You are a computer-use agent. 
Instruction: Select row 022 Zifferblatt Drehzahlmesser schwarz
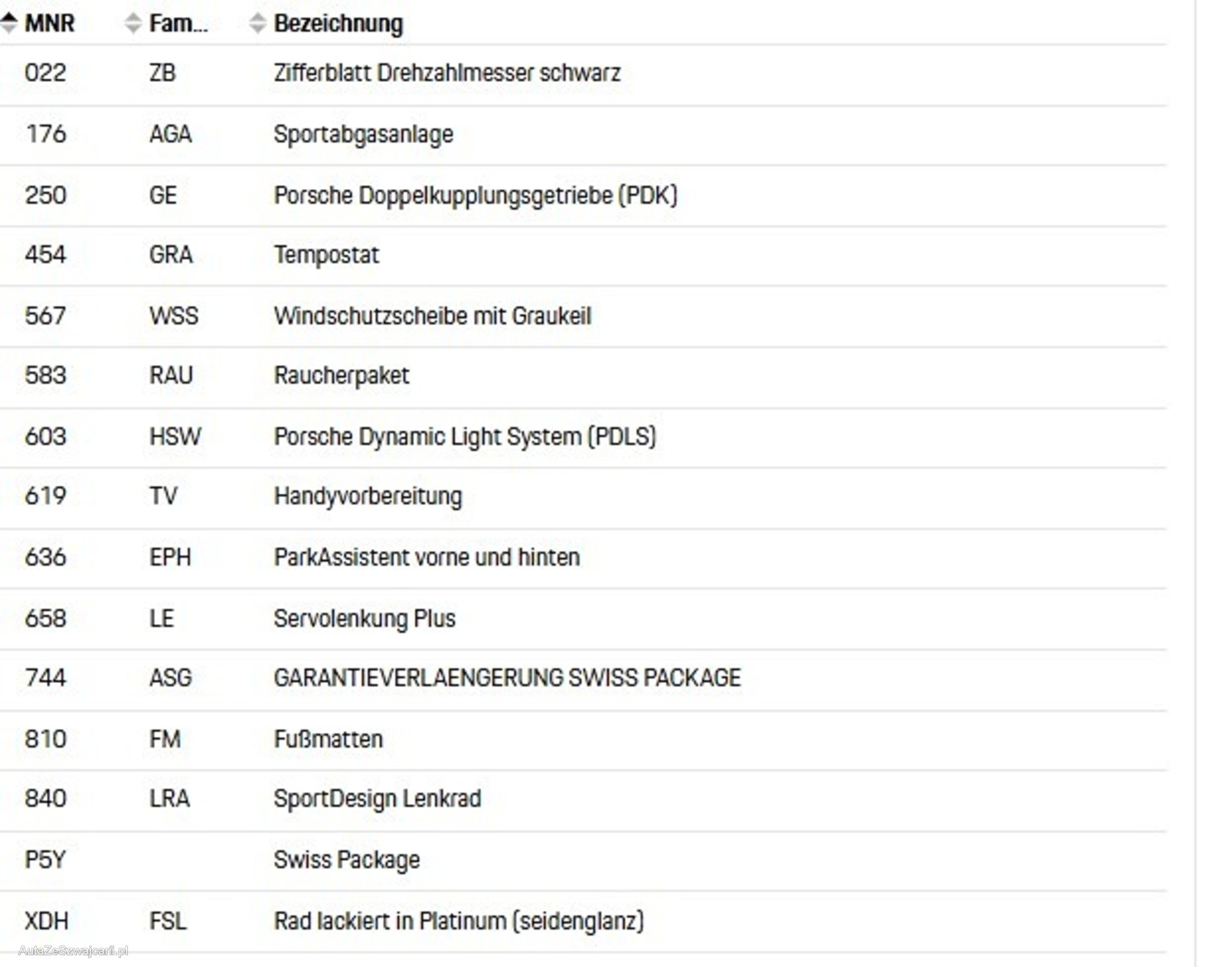(x=584, y=73)
